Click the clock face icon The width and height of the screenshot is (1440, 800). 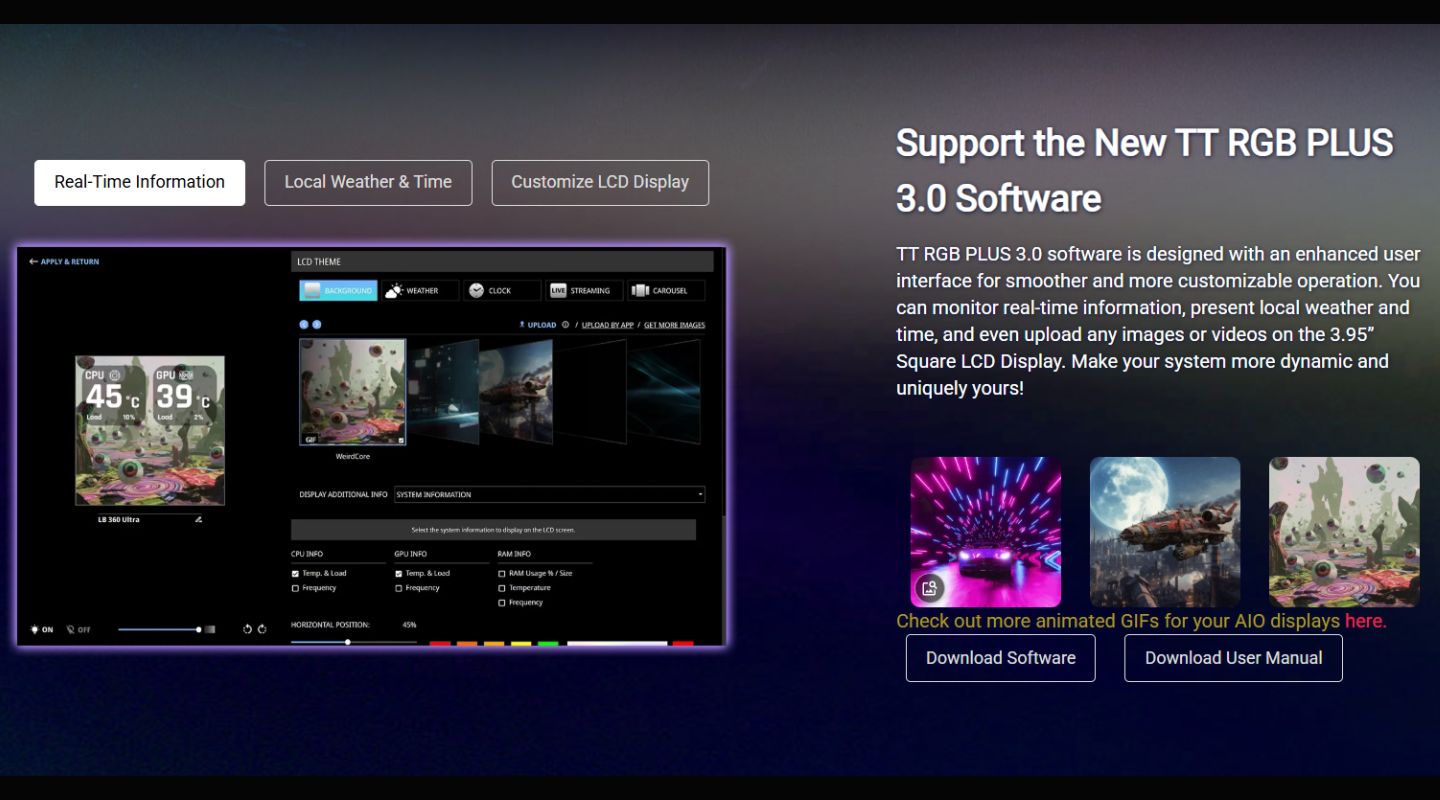pos(476,291)
